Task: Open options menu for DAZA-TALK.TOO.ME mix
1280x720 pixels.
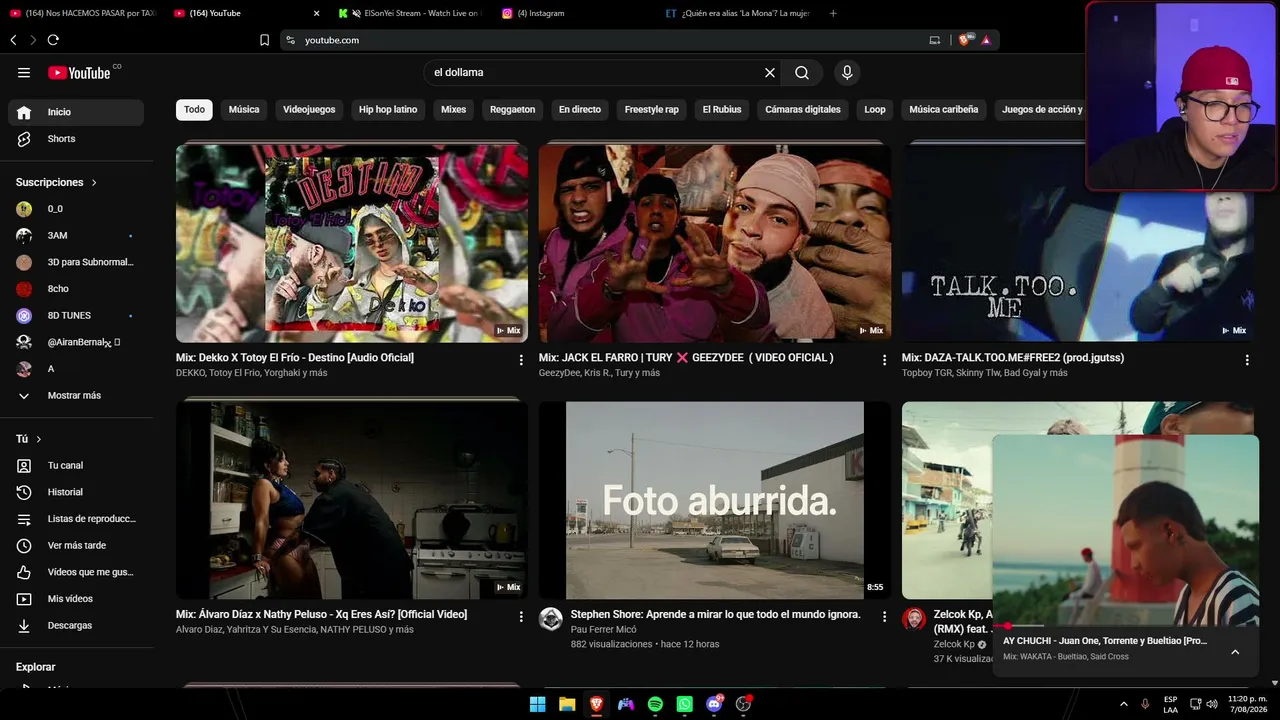Action: [x=1247, y=360]
